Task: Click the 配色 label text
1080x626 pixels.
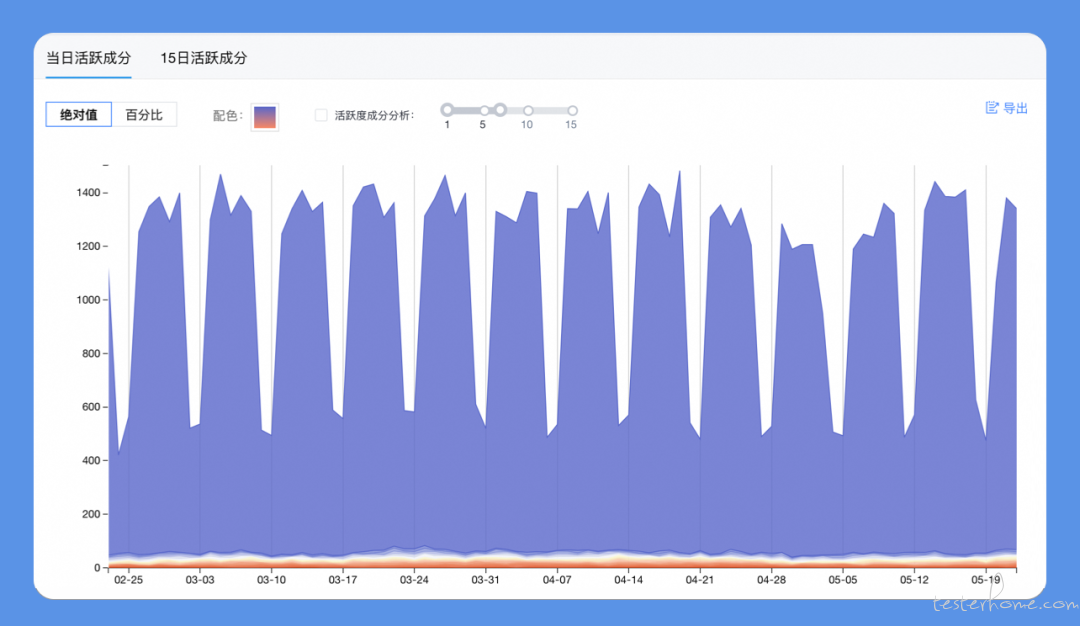Action: pos(228,116)
